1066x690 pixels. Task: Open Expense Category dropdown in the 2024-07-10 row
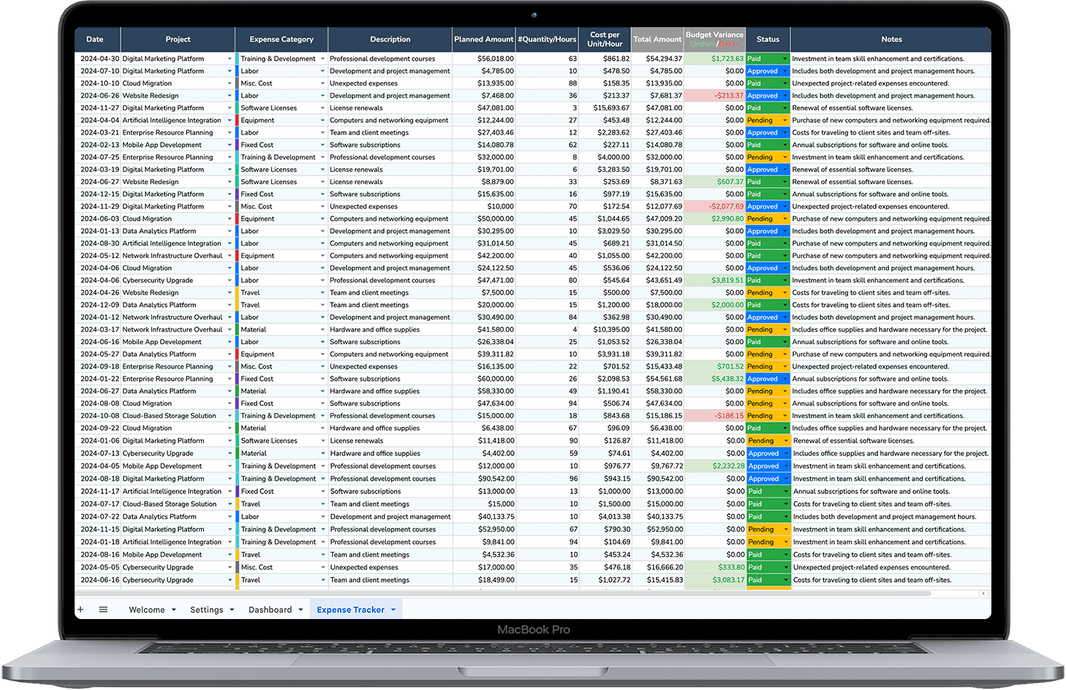(323, 71)
